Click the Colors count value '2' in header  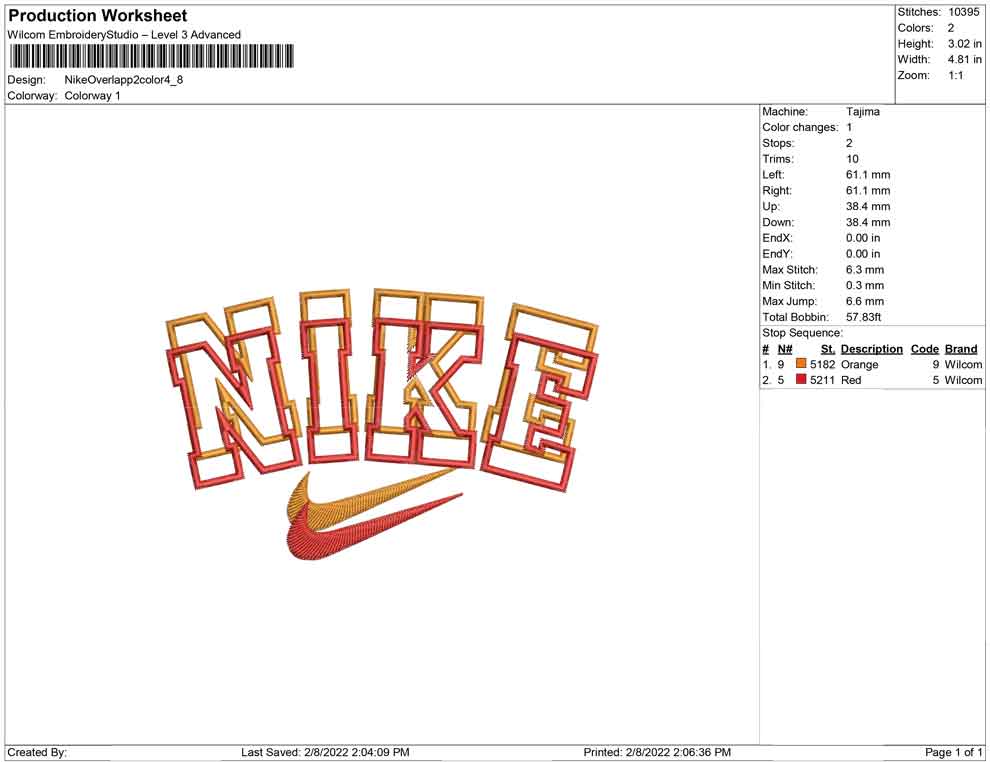coord(951,28)
